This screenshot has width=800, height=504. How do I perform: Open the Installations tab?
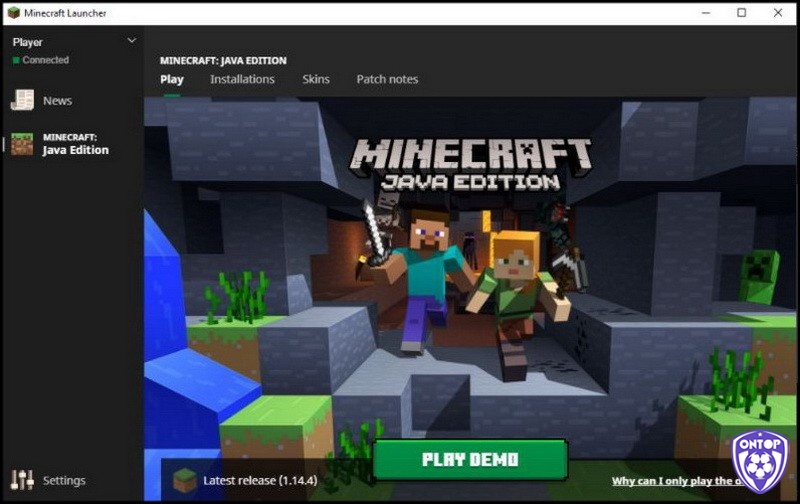(x=242, y=79)
